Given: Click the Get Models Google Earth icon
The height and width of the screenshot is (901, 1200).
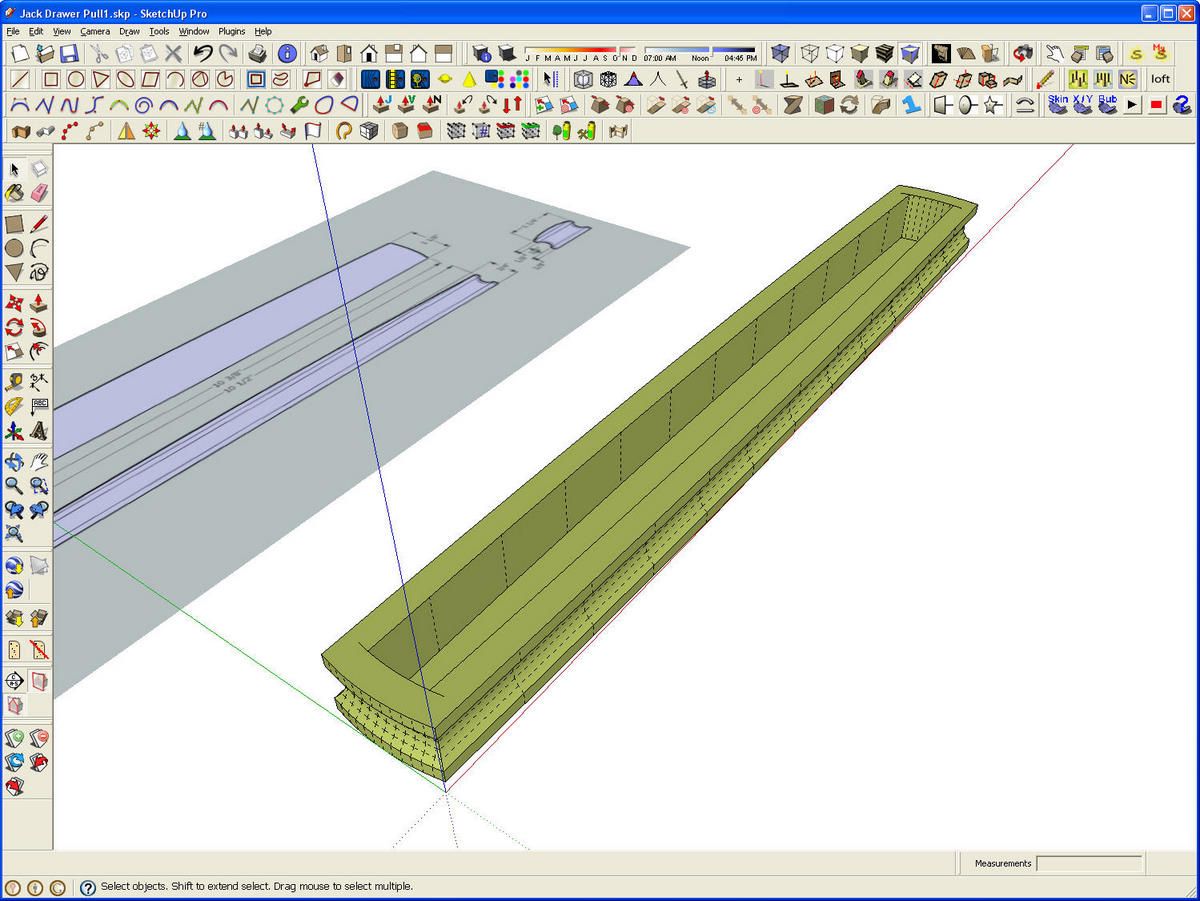Looking at the screenshot, I should (15, 565).
